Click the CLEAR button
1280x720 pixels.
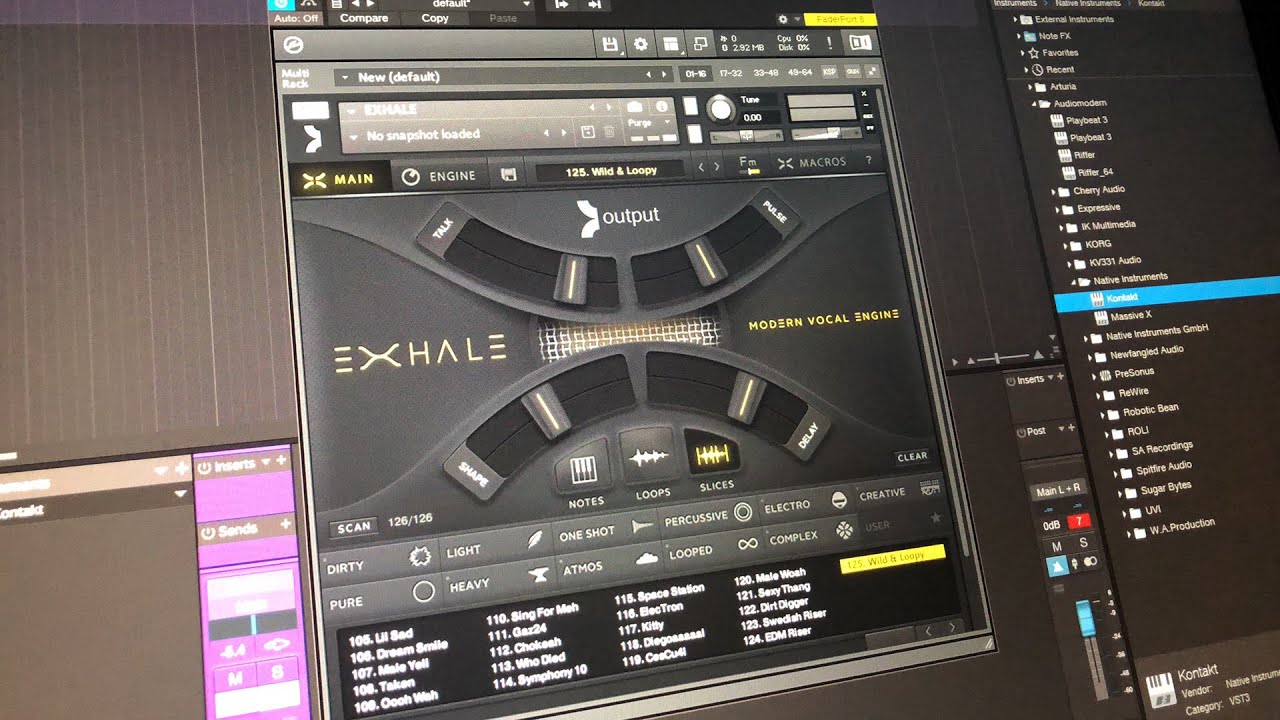(x=912, y=456)
